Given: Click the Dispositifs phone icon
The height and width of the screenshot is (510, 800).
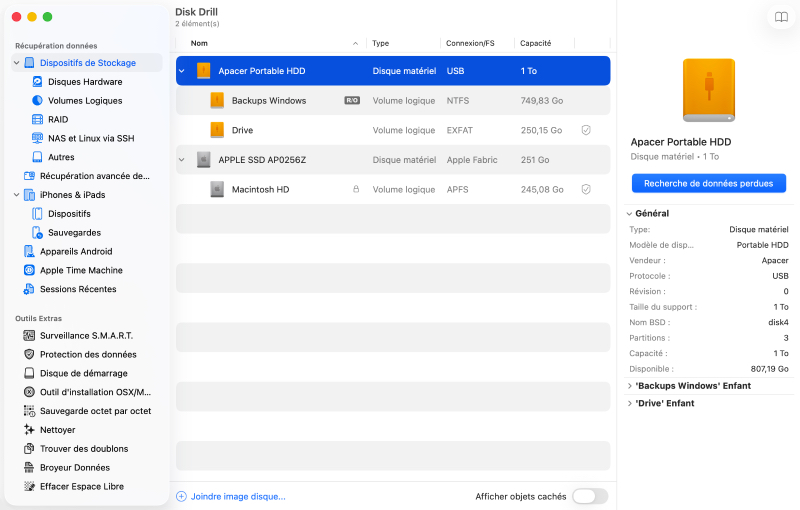Looking at the screenshot, I should click(37, 214).
